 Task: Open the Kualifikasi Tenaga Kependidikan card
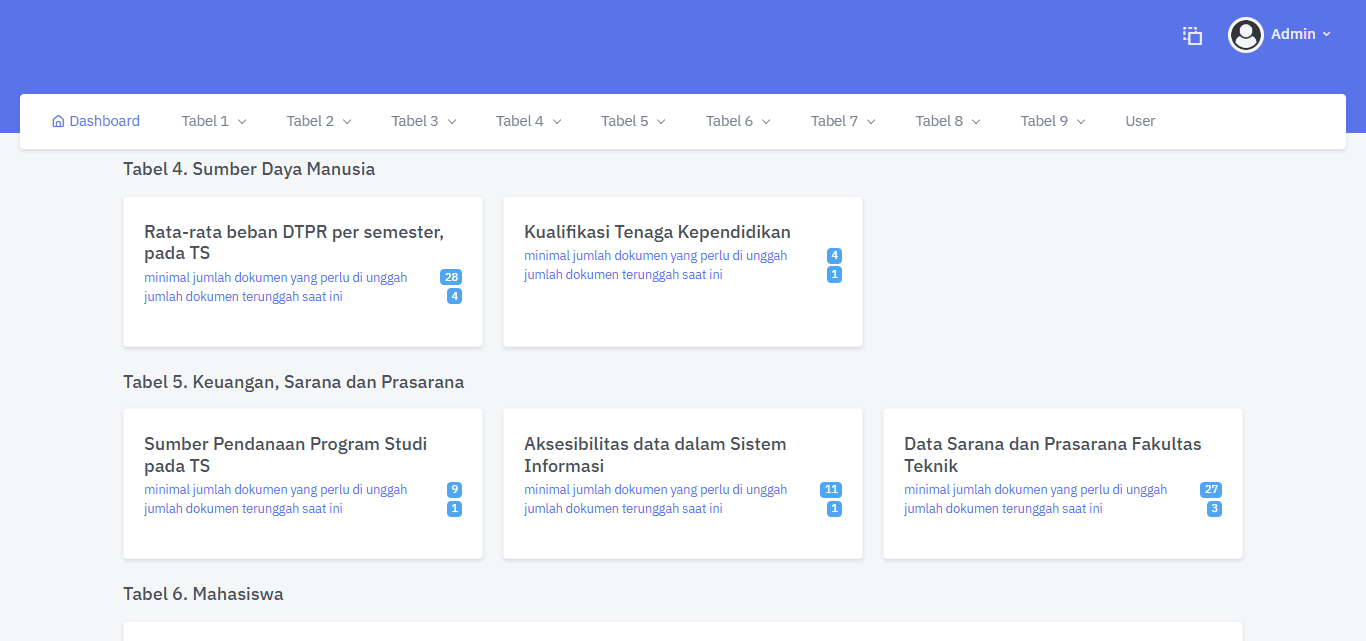point(683,272)
